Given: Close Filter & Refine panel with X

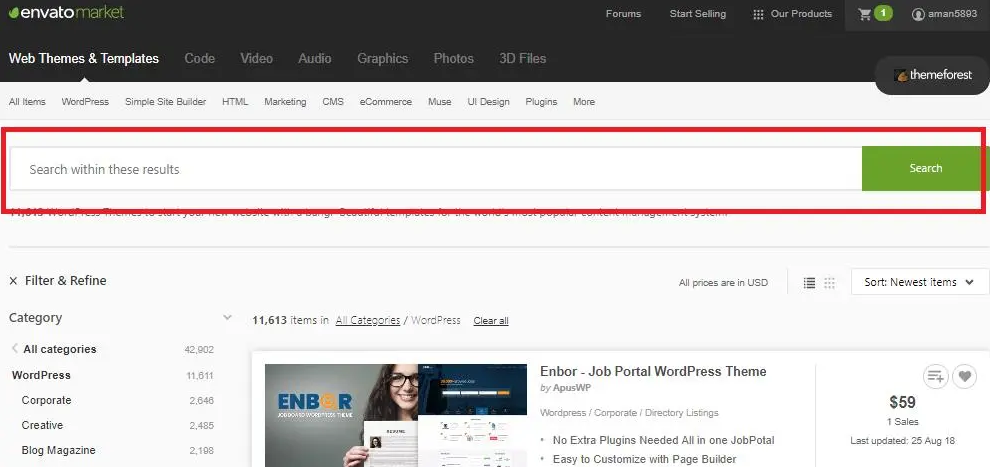Looking at the screenshot, I should click(13, 281).
